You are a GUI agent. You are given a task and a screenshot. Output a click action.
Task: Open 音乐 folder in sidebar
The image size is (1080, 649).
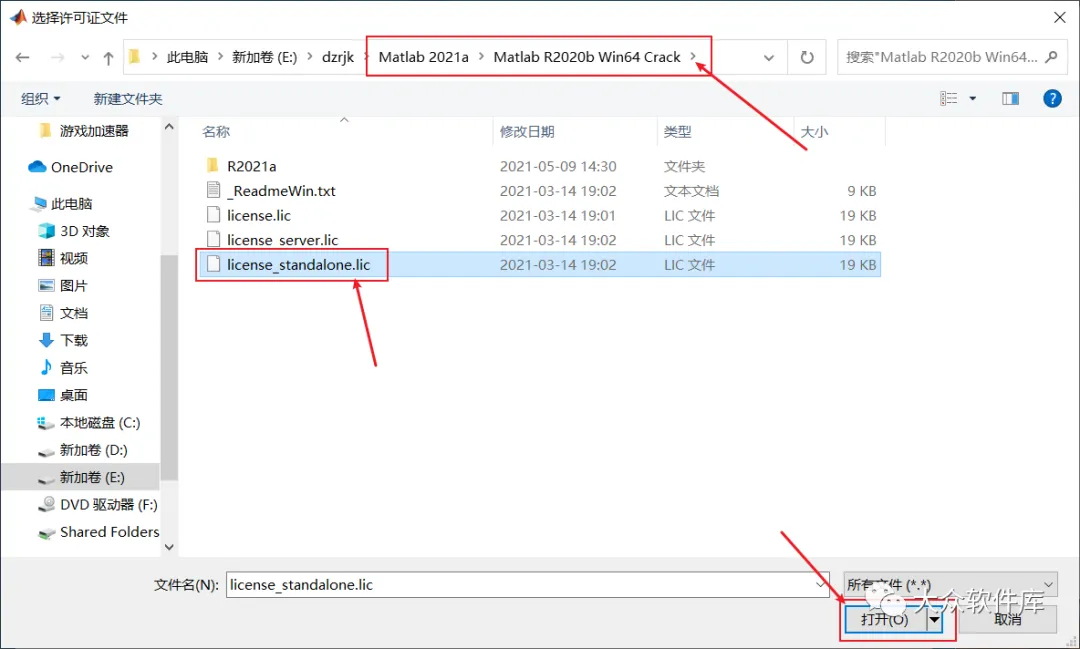coord(73,368)
